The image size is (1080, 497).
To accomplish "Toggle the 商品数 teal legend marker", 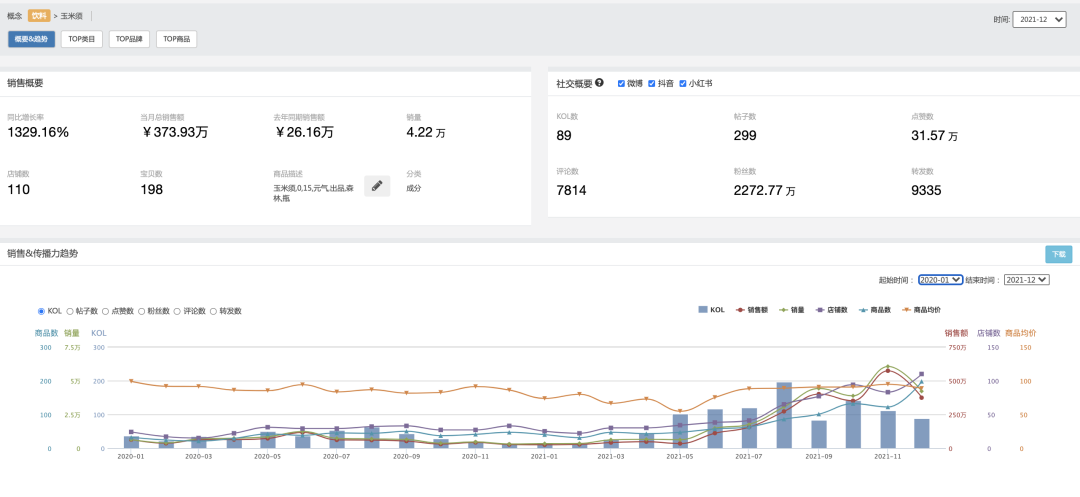I will click(864, 310).
